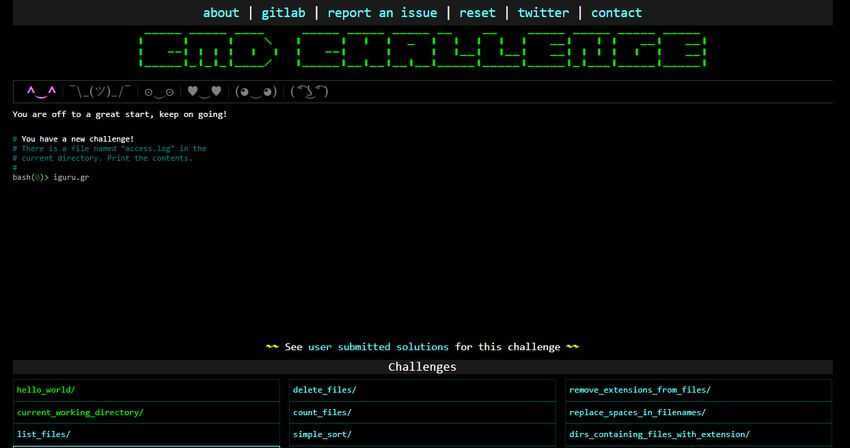Click the Challenges section header
Screen dimensions: 850x448
tap(422, 367)
